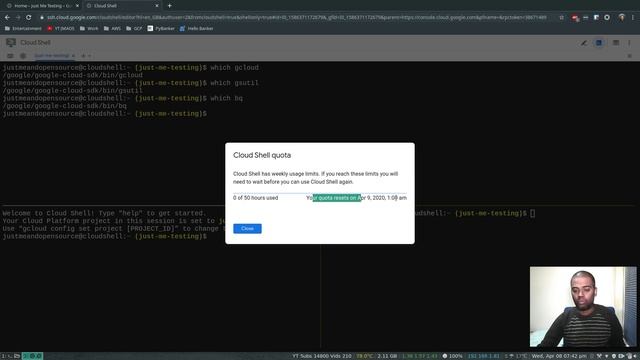Click the webcam video thumbnail
Screen dimensions: 640x360
pyautogui.click(x=583, y=307)
